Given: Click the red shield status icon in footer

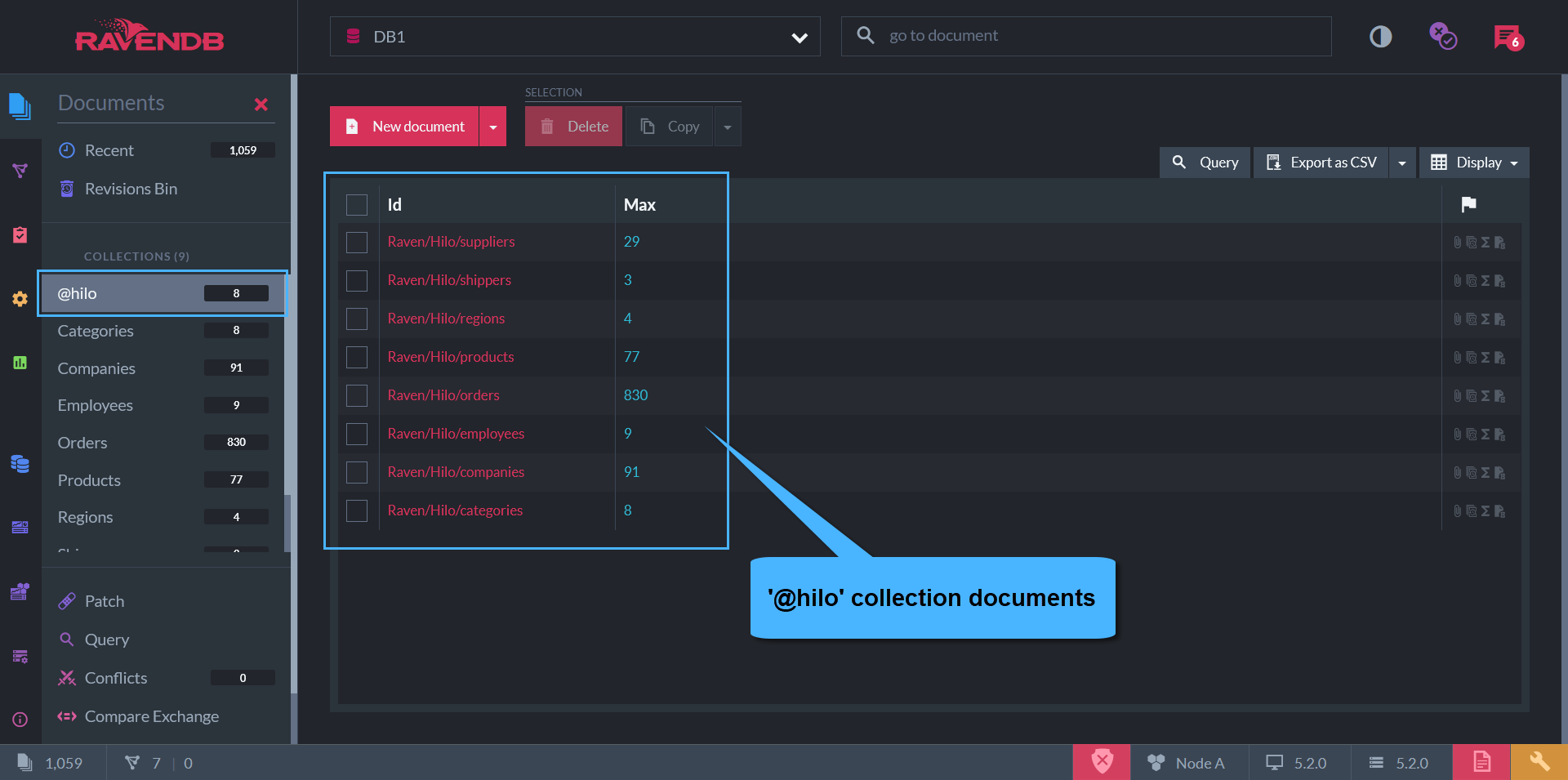Looking at the screenshot, I should pyautogui.click(x=1102, y=762).
